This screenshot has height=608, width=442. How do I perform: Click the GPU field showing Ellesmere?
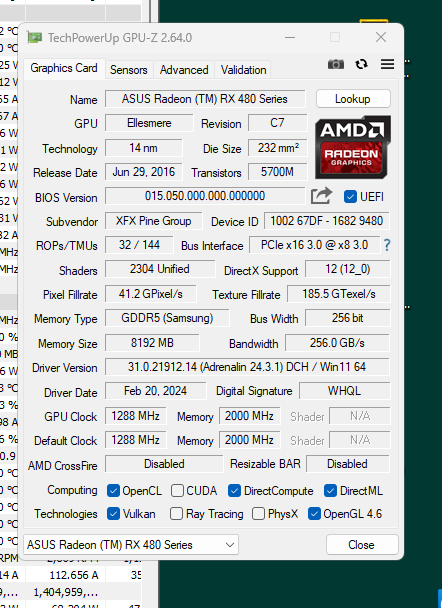pos(149,123)
